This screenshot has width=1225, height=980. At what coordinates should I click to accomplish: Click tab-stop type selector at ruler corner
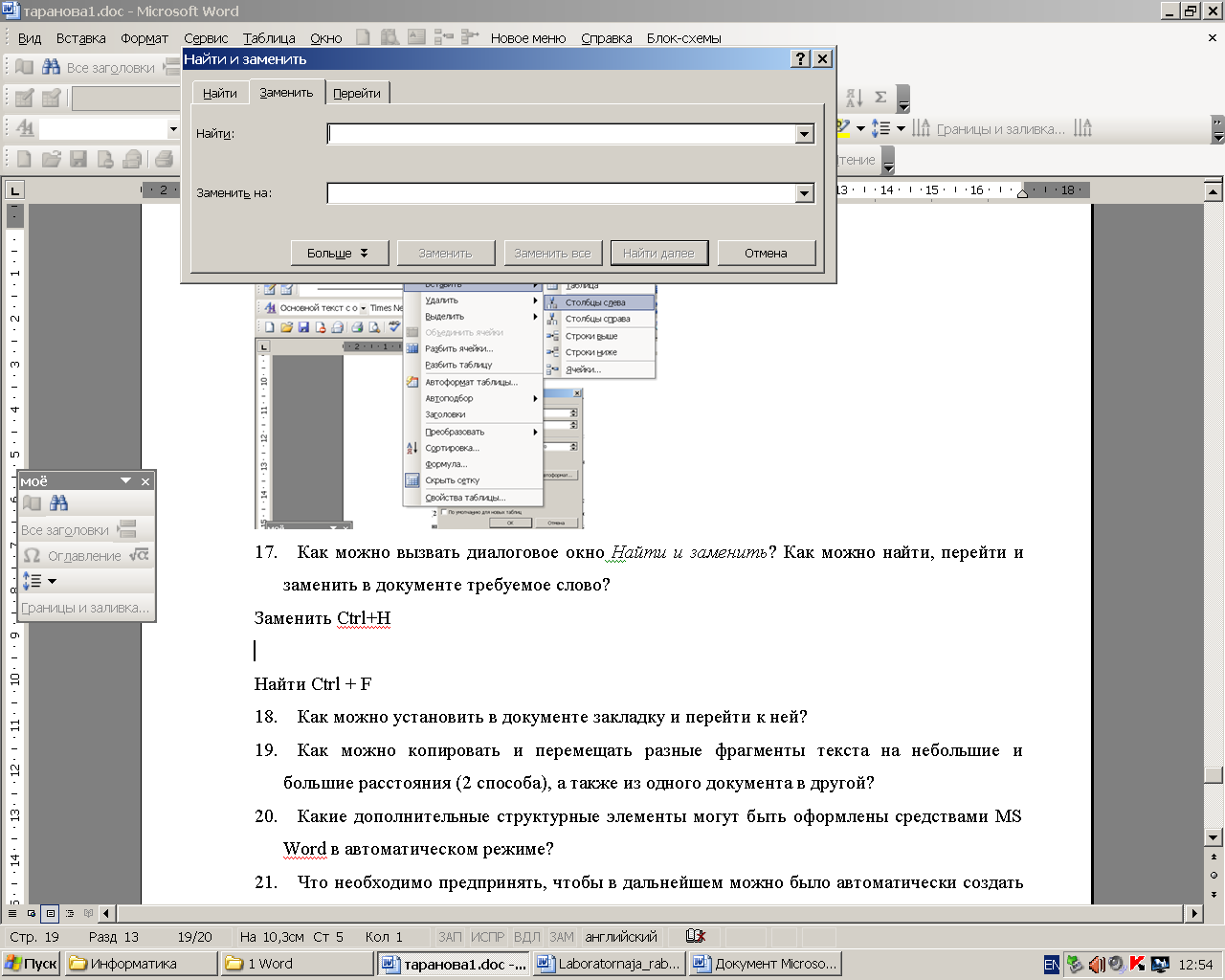point(14,189)
